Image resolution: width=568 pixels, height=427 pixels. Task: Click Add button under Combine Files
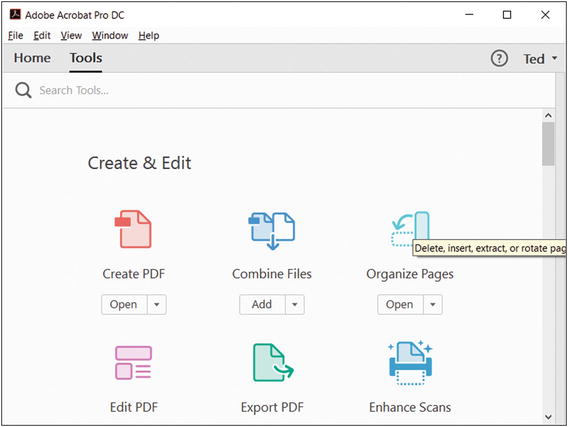point(262,304)
